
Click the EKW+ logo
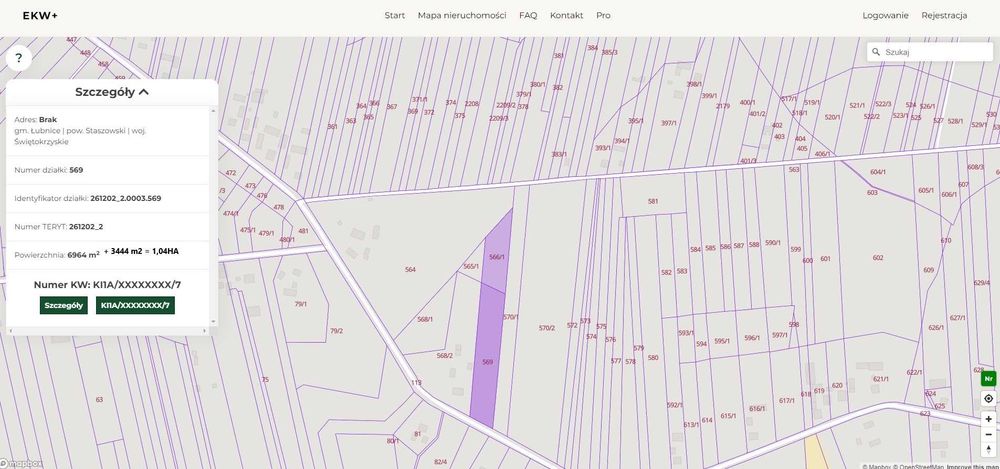pyautogui.click(x=40, y=15)
